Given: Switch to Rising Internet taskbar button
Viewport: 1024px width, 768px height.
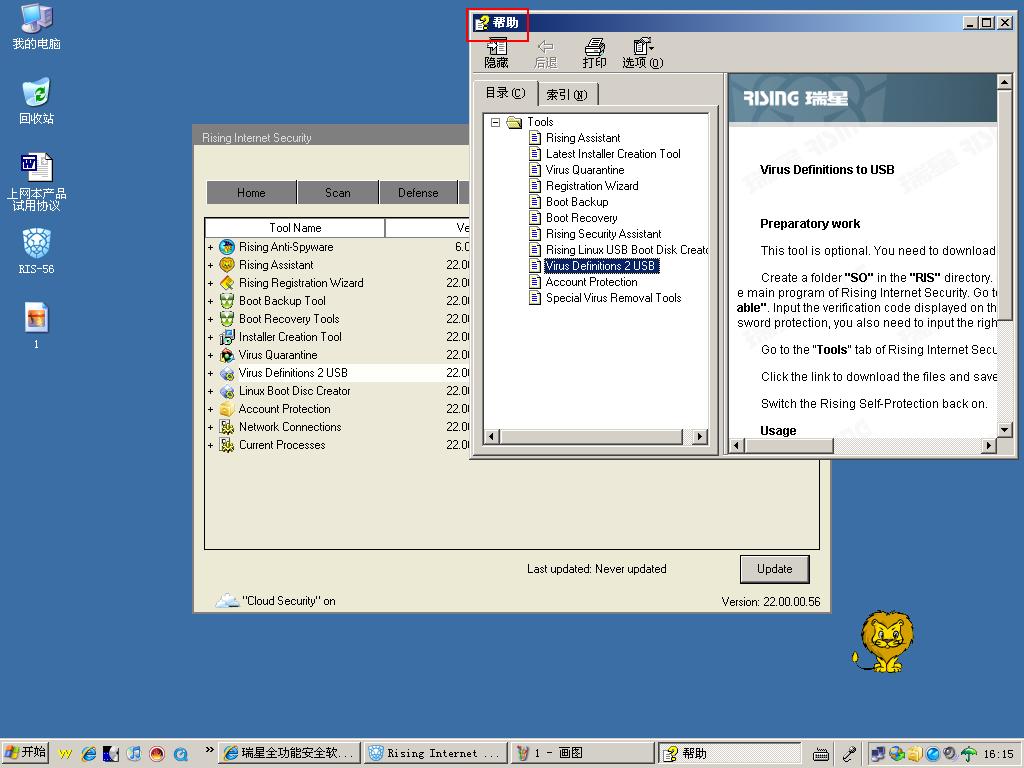Looking at the screenshot, I should pos(436,753).
